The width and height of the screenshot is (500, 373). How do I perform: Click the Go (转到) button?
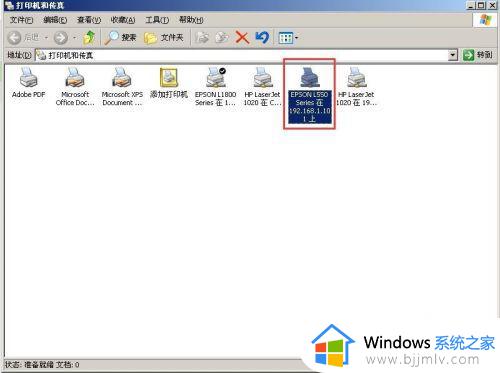[478, 55]
